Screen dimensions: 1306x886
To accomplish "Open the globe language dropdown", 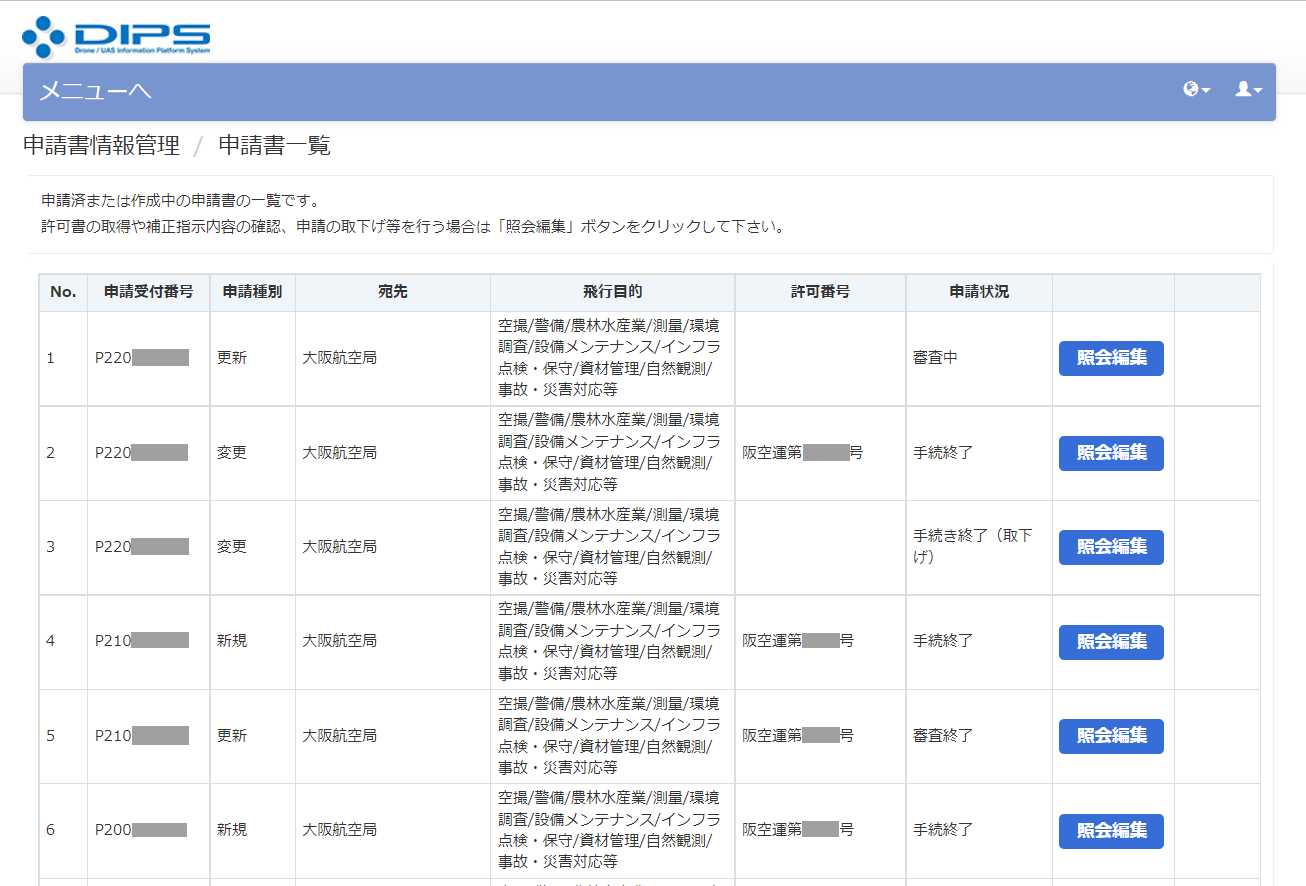I will pyautogui.click(x=1196, y=90).
